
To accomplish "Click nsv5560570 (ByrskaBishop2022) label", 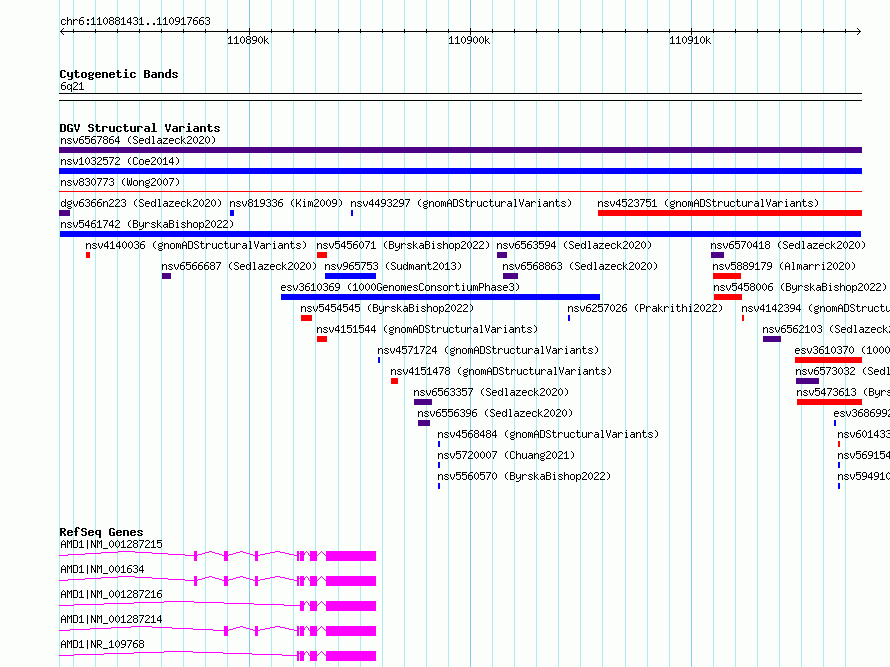I will (524, 476).
